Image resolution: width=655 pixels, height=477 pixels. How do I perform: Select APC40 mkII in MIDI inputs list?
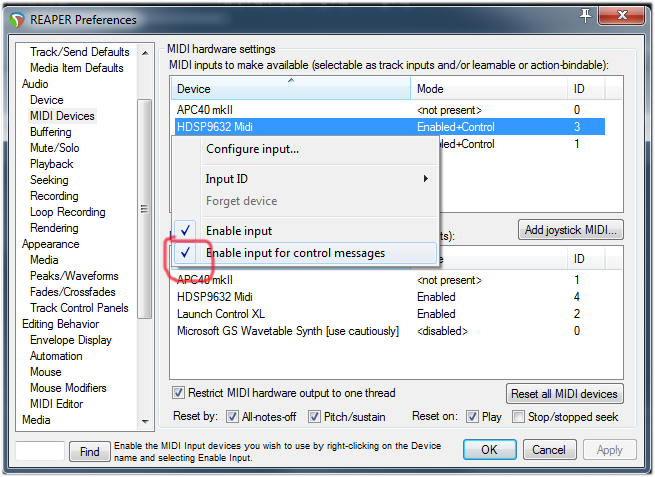(388, 110)
